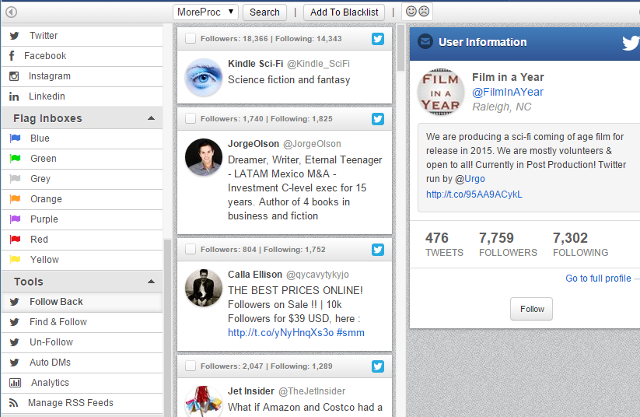
Task: Click the Red flag inbox swatch
Action: point(14,239)
